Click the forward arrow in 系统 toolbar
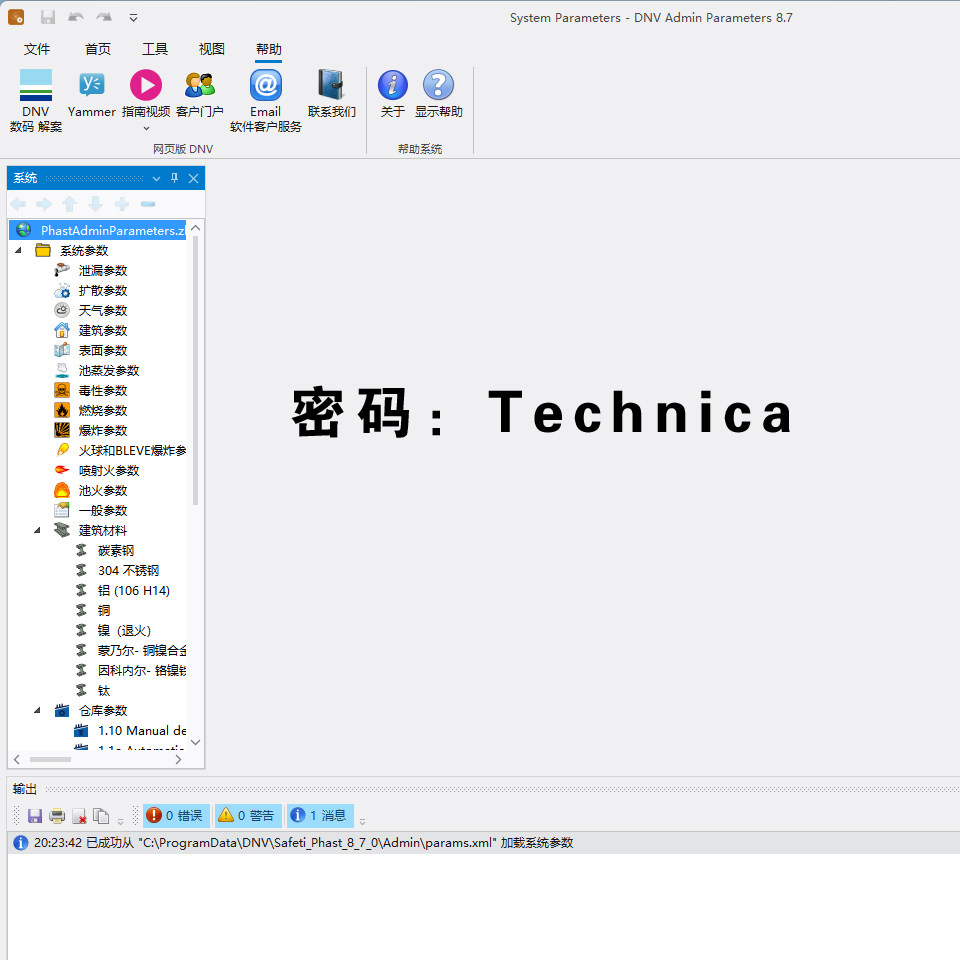960x960 pixels. click(44, 204)
